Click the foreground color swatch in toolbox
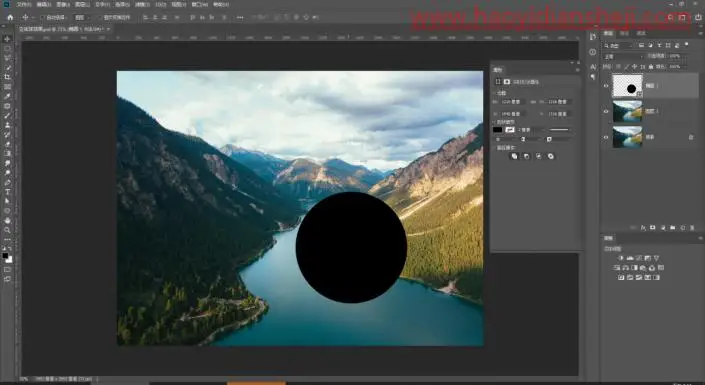Image resolution: width=705 pixels, height=385 pixels. 5,256
